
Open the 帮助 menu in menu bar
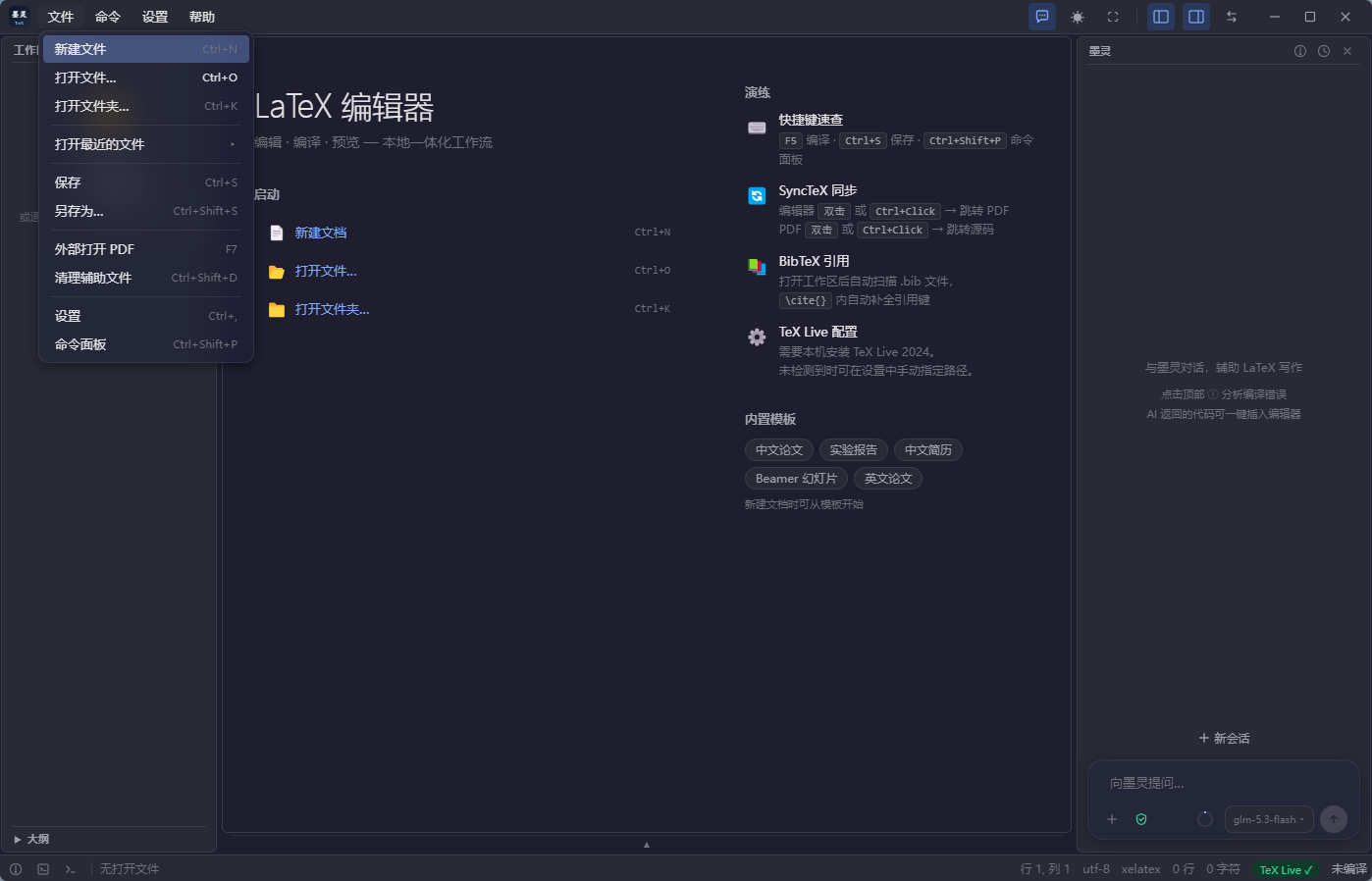pyautogui.click(x=202, y=17)
